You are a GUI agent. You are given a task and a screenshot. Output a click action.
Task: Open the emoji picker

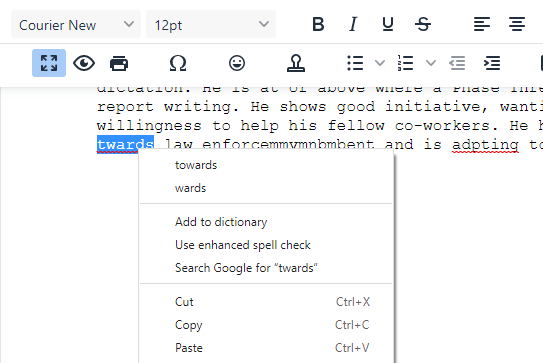click(237, 63)
